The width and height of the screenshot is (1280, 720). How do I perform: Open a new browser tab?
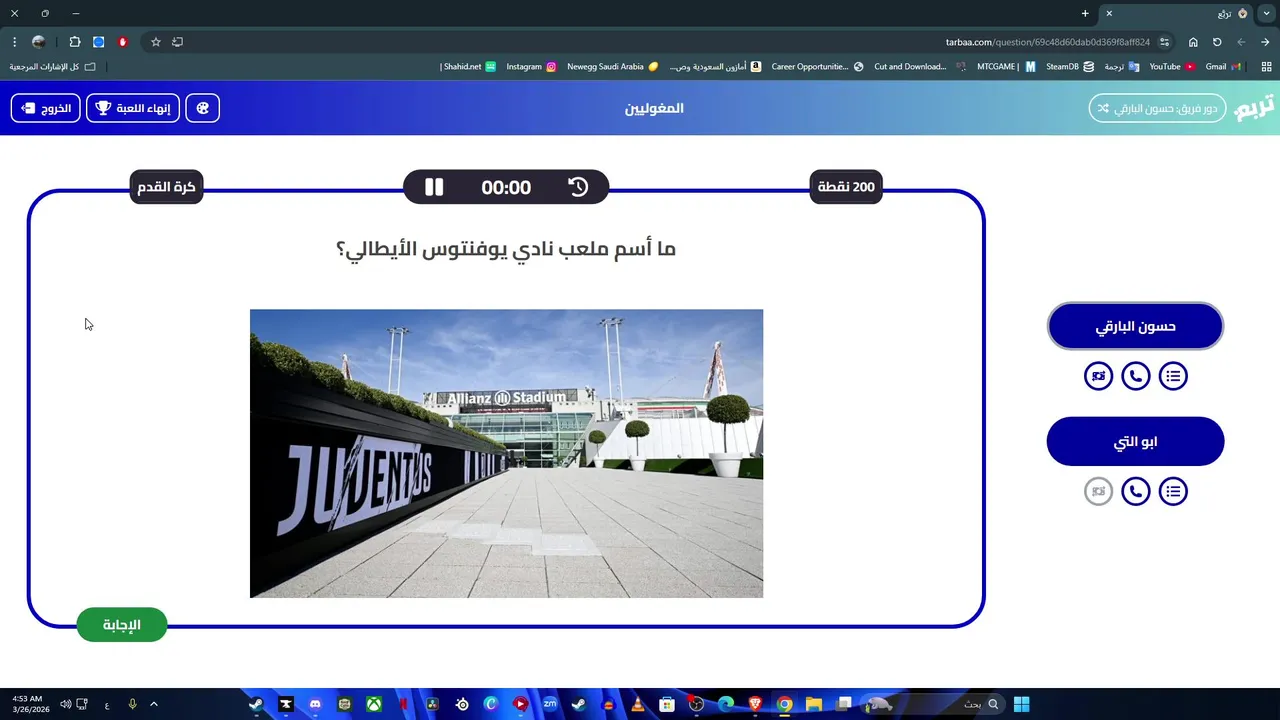coord(1085,13)
